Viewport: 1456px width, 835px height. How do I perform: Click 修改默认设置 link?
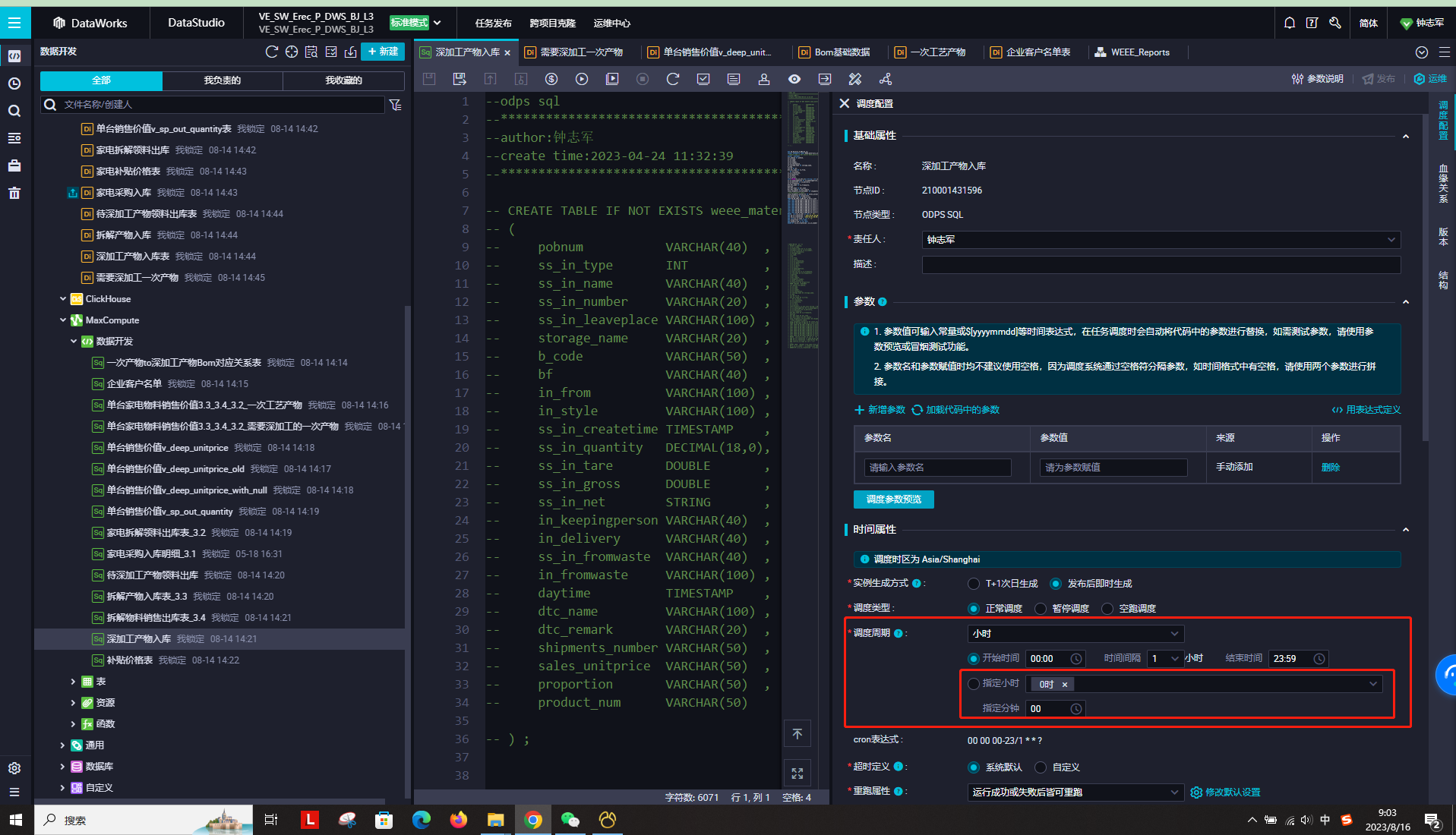tap(1225, 792)
